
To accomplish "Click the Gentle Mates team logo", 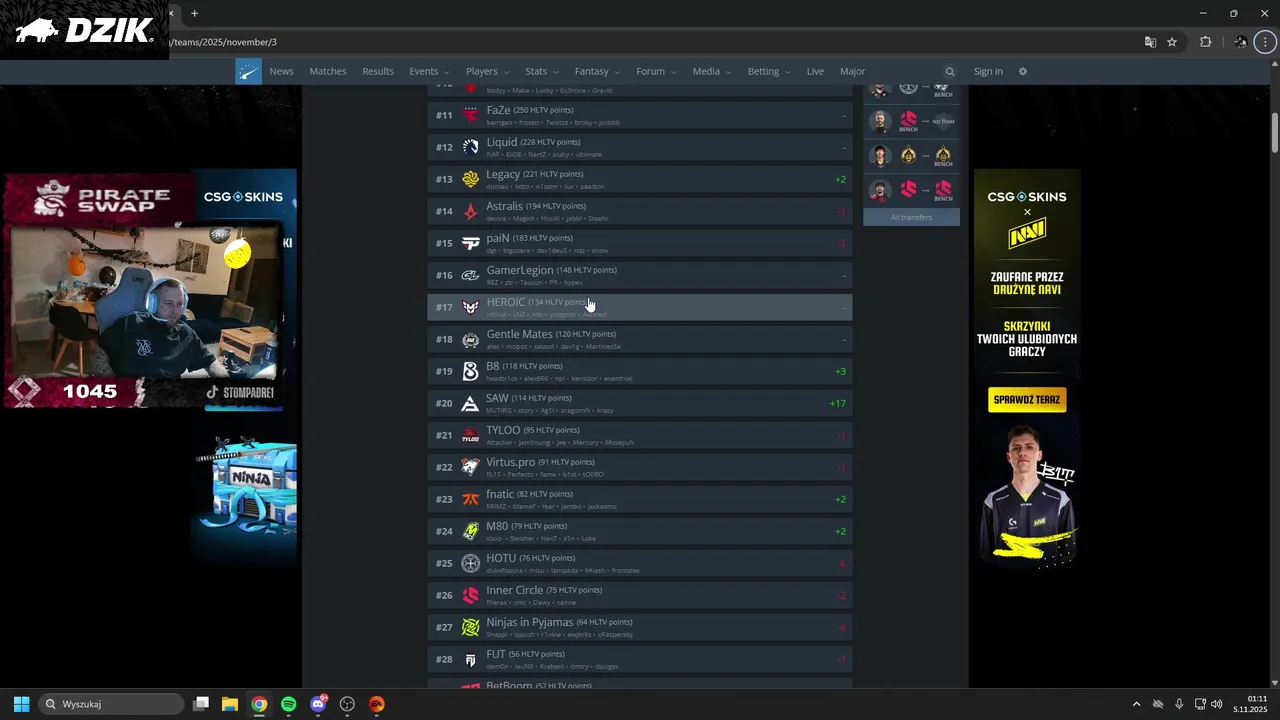I will 470,339.
